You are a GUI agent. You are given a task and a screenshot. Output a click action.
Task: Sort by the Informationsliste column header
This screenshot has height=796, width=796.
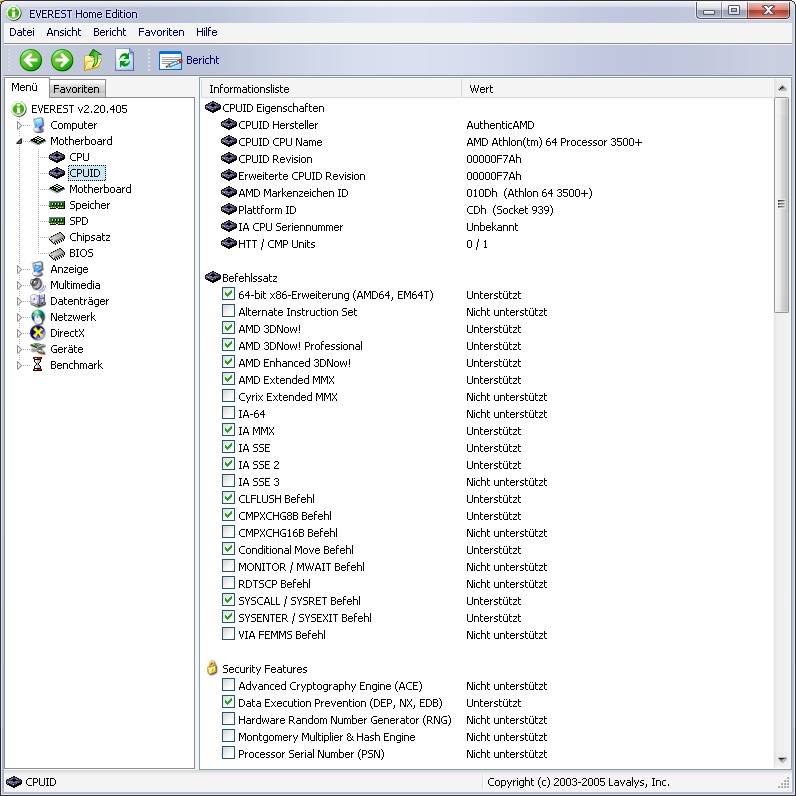point(330,89)
